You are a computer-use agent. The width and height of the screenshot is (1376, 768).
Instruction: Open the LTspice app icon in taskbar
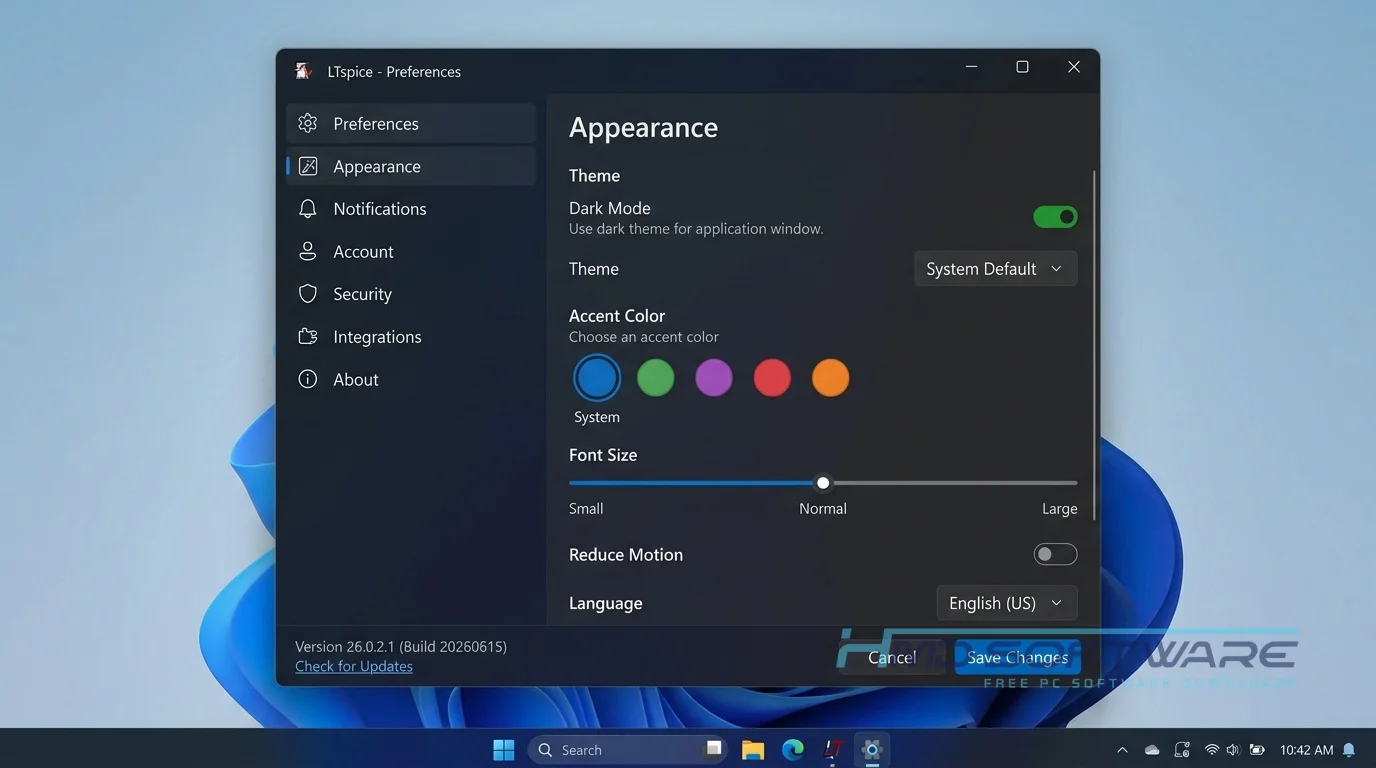832,750
